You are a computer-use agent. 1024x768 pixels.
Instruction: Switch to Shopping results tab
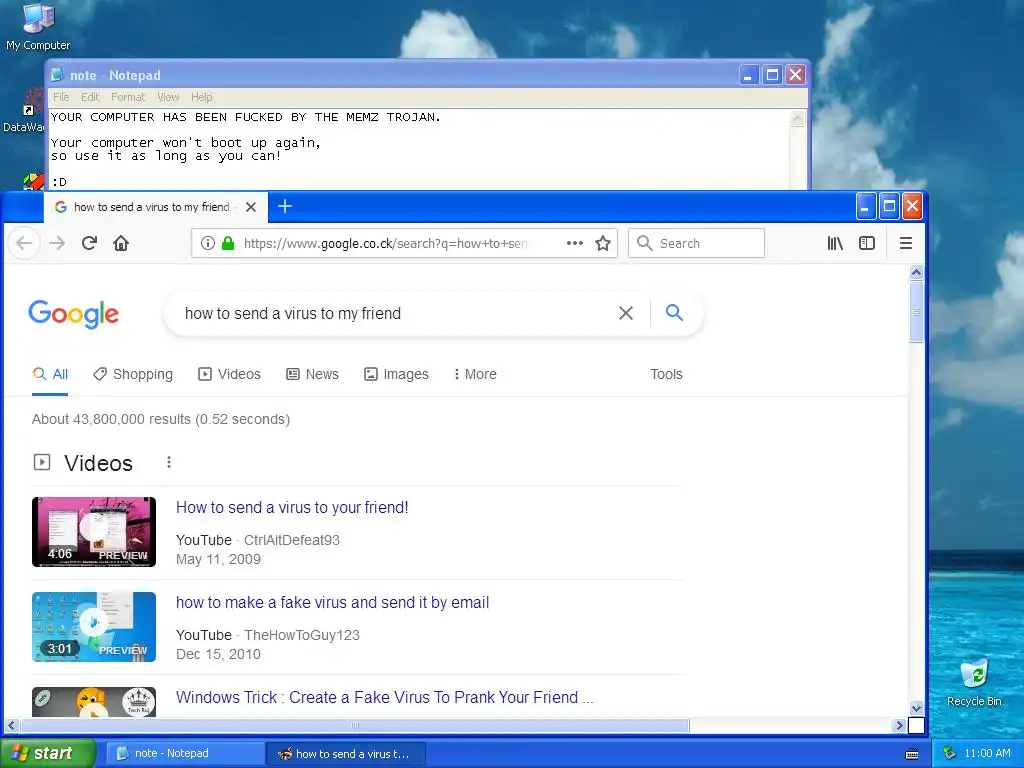[x=133, y=374]
